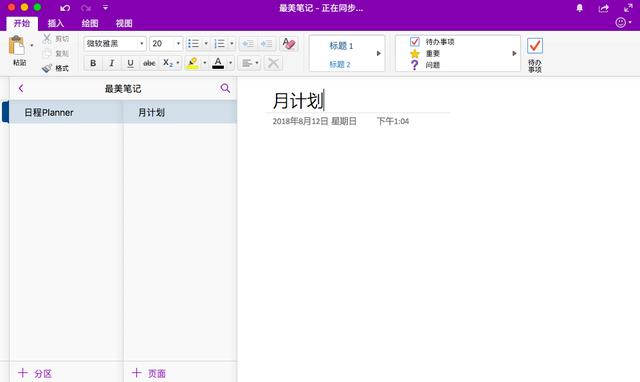This screenshot has width=640, height=382.
Task: Select the 重要 star tag
Action: (425, 53)
